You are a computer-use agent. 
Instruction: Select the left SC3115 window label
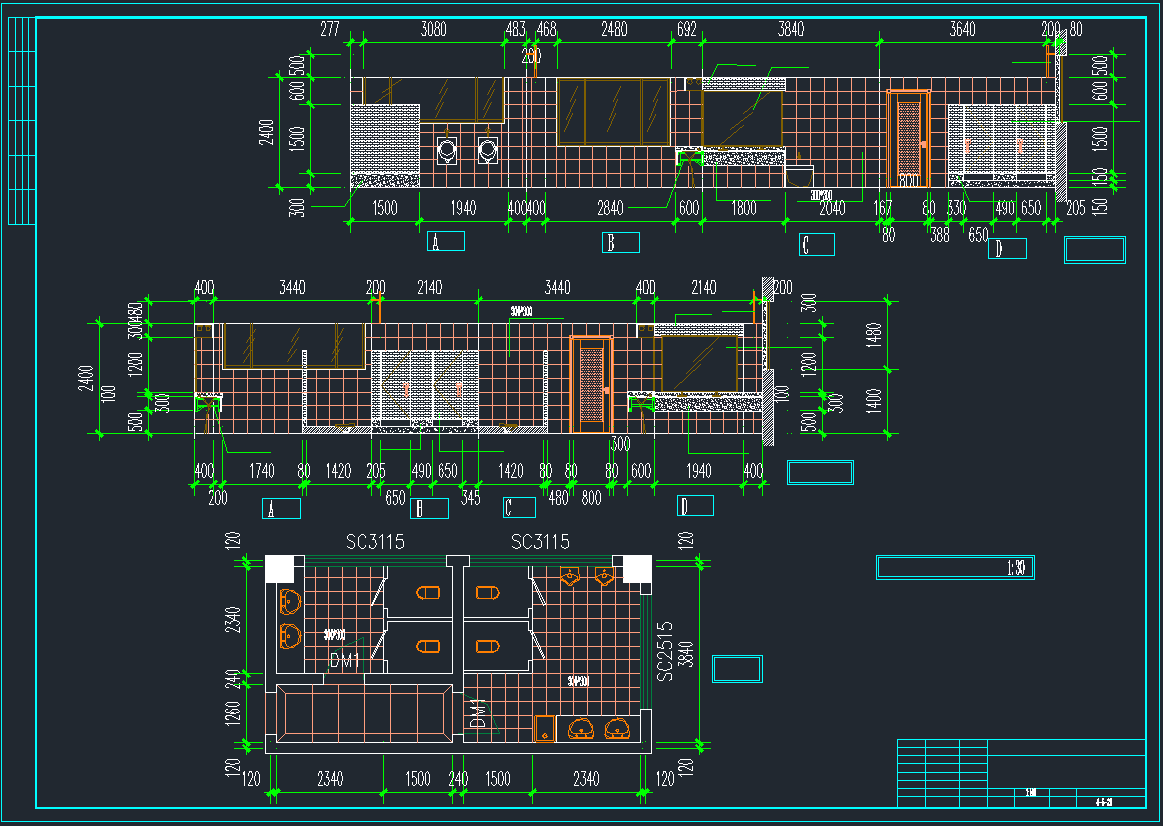point(375,542)
